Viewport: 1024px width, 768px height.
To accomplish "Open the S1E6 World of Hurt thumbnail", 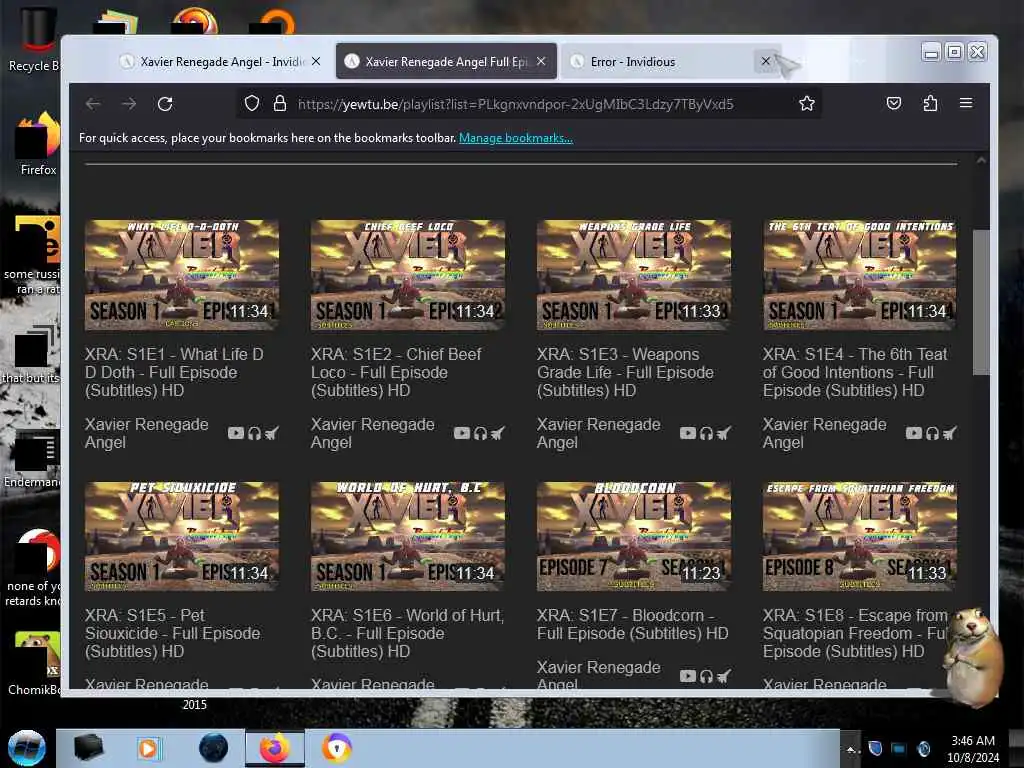I will tap(408, 537).
